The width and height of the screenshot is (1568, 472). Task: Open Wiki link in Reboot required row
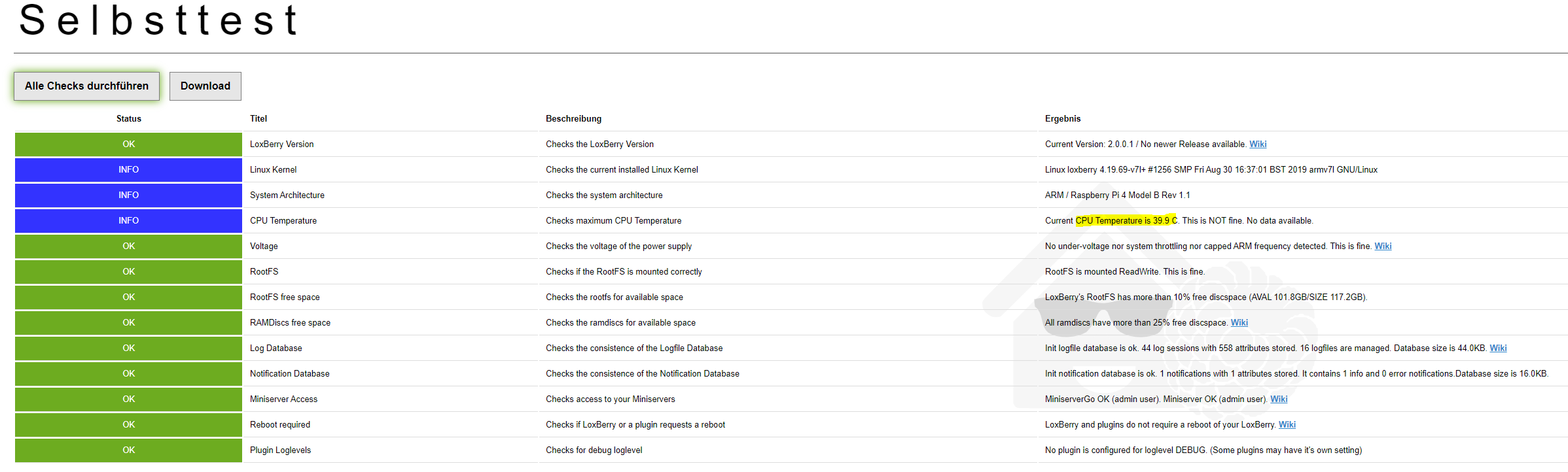[x=1287, y=425]
